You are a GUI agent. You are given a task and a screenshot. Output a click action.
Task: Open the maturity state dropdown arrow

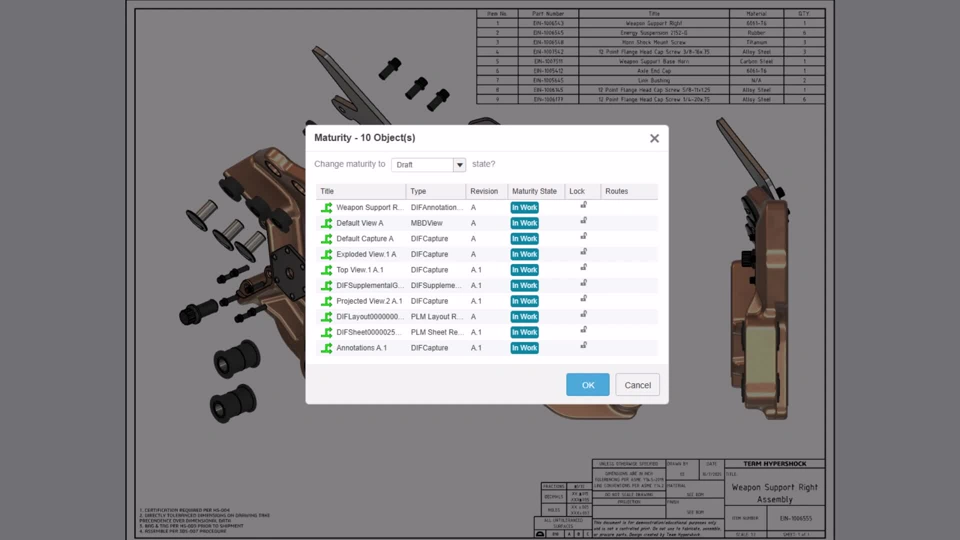[459, 165]
